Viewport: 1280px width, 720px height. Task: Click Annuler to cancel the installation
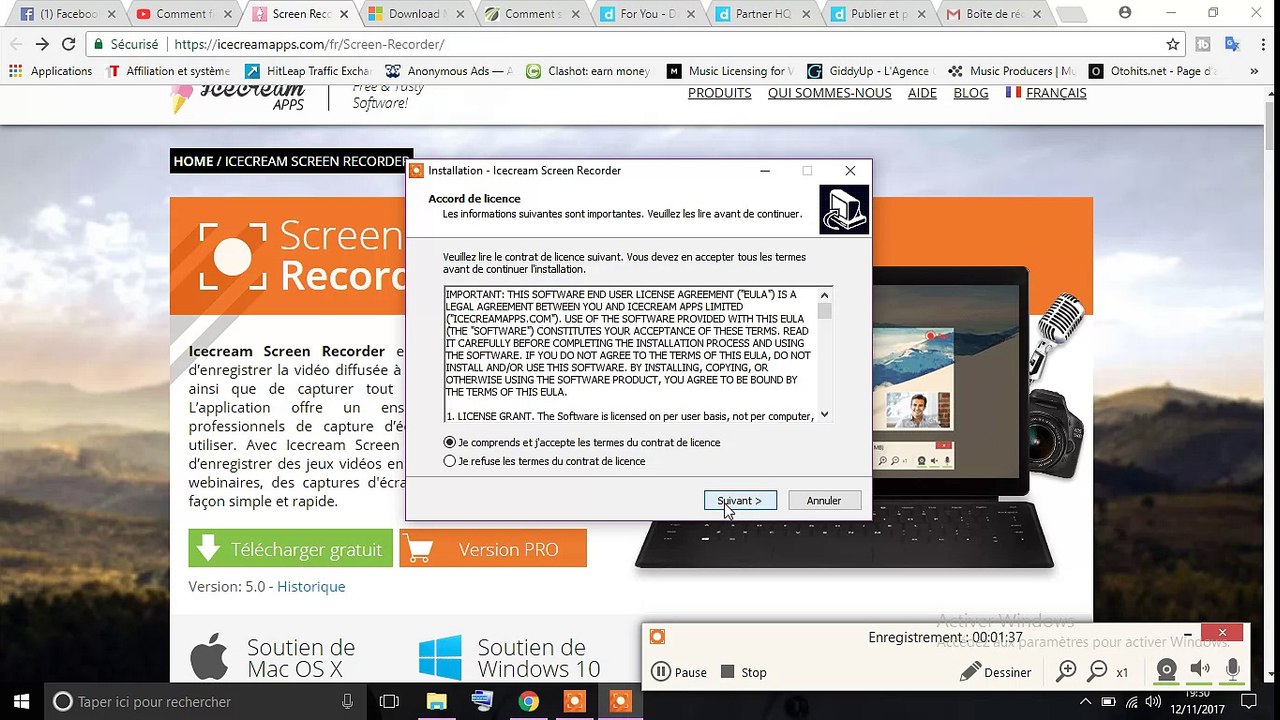point(824,500)
